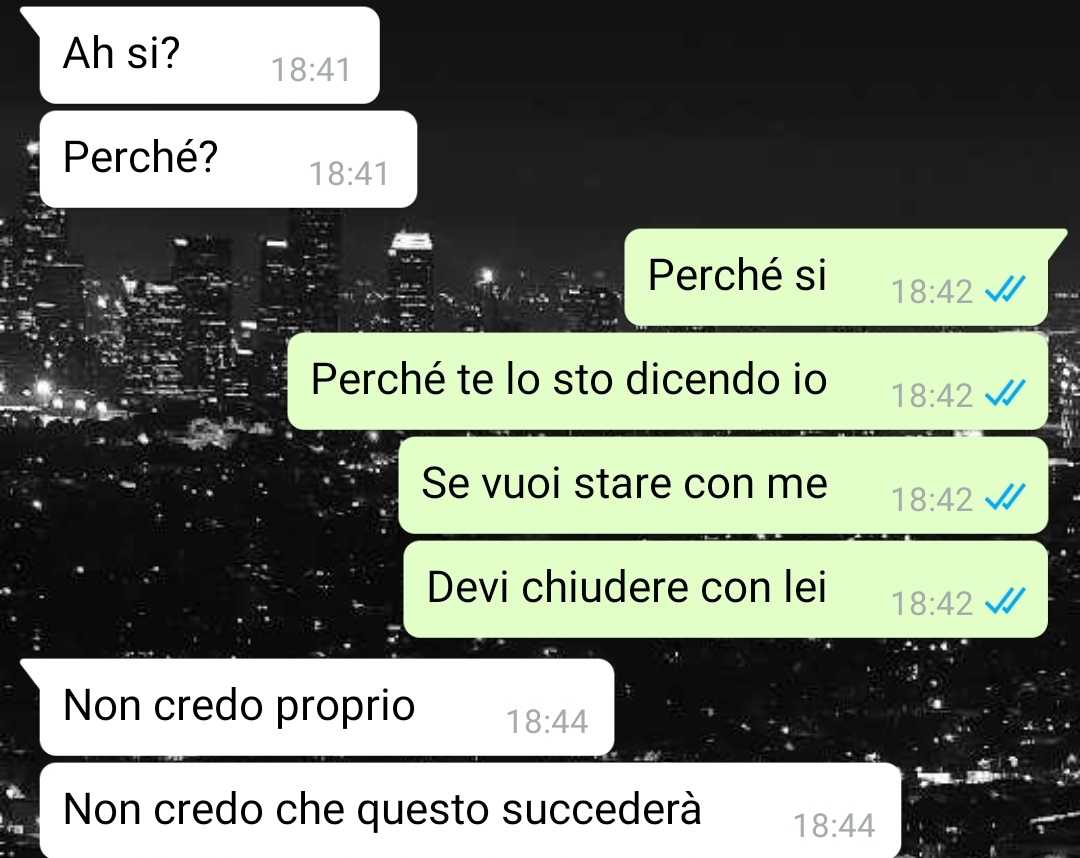Screen dimensions: 1080x858
Task: Tap the 18:42 timestamp on 'Perché si'
Action: click(x=932, y=291)
